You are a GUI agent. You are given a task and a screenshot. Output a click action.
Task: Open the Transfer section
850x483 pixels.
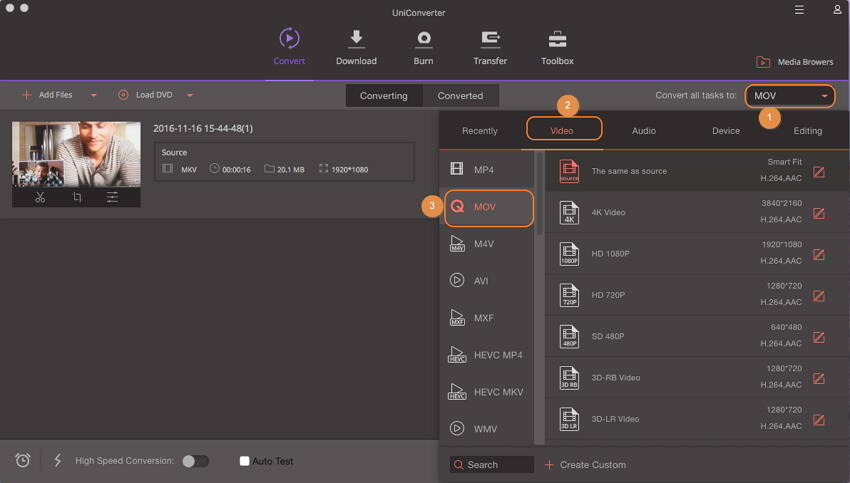click(x=490, y=48)
